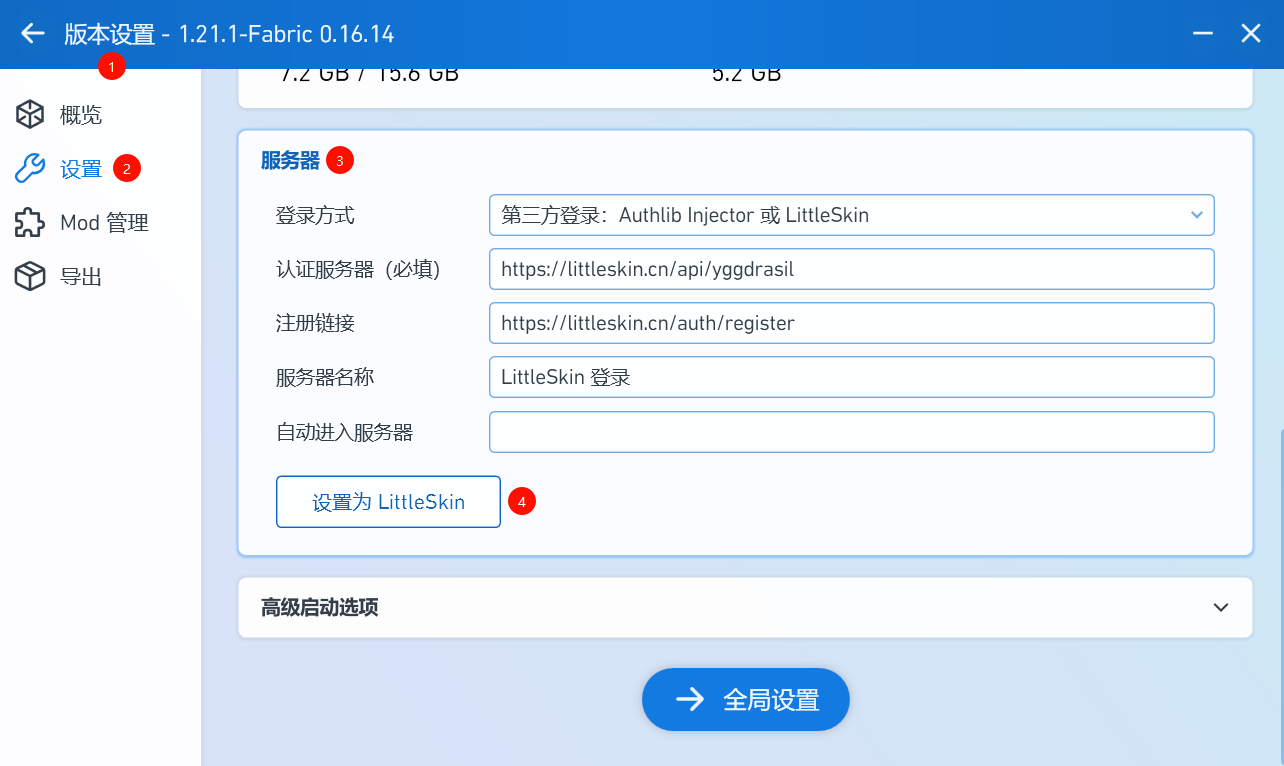Click the 认证服务器 URL input field
Screen dimensions: 1284x766
point(851,269)
